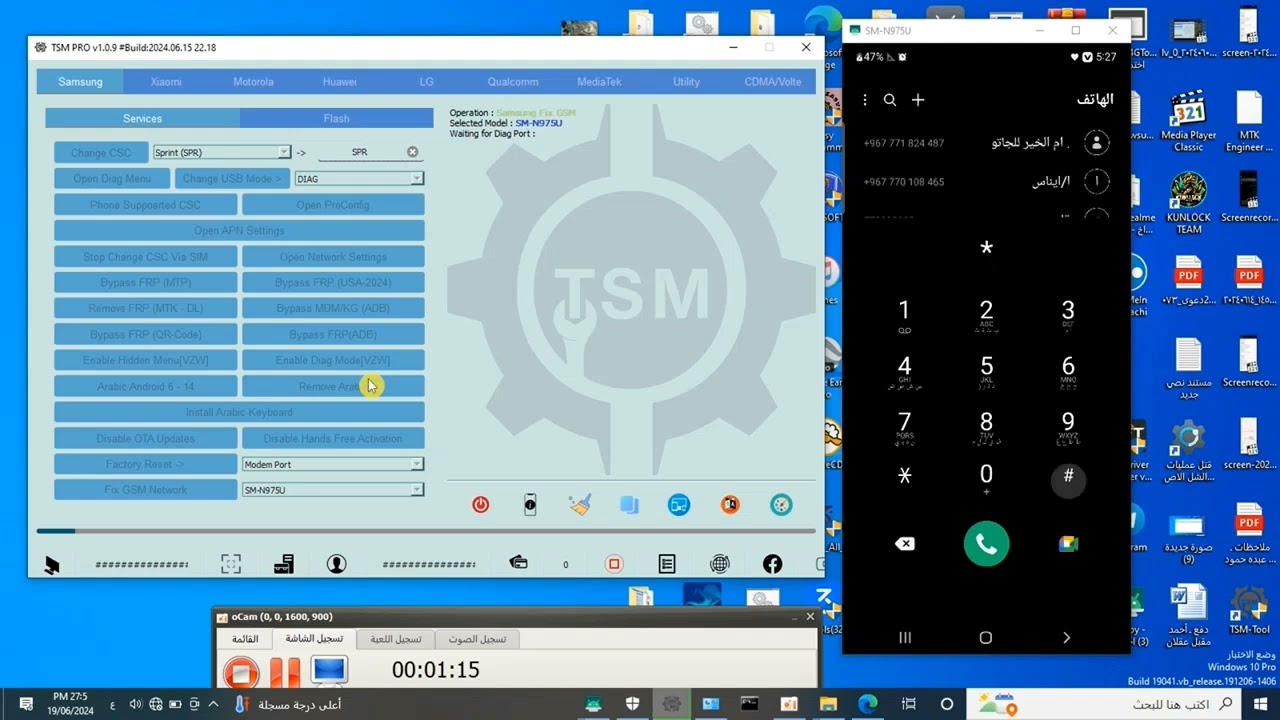1280x720 pixels.
Task: Switch to the Huawei tab
Action: [340, 82]
